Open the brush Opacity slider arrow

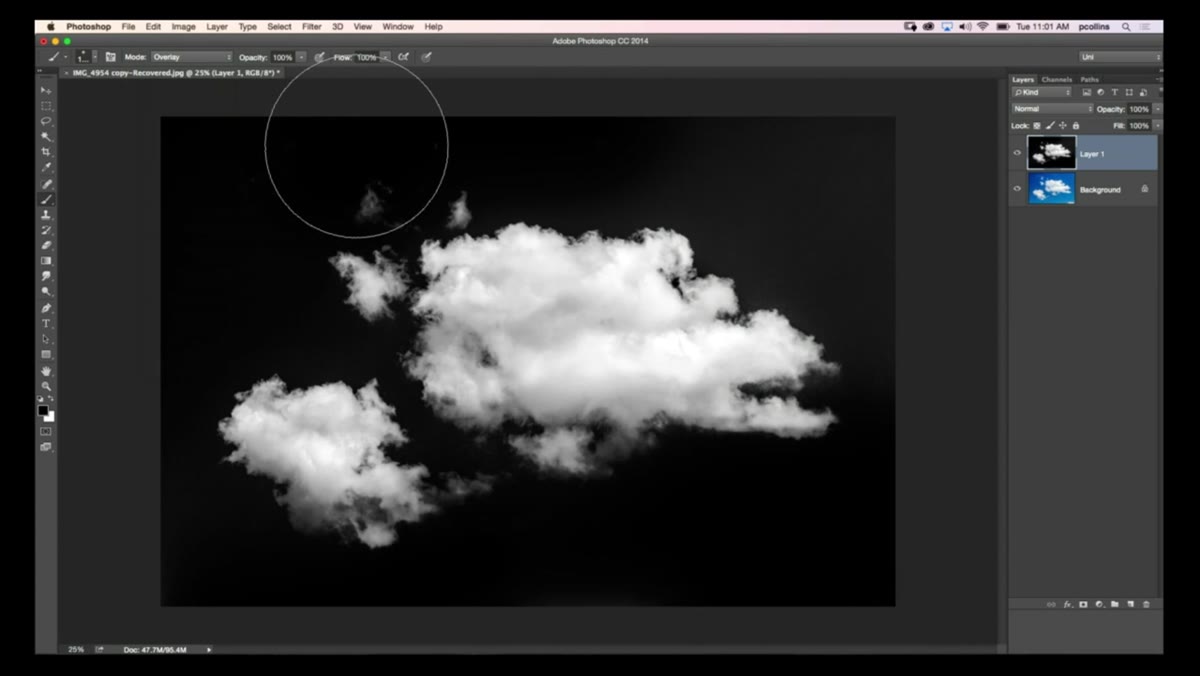click(301, 57)
